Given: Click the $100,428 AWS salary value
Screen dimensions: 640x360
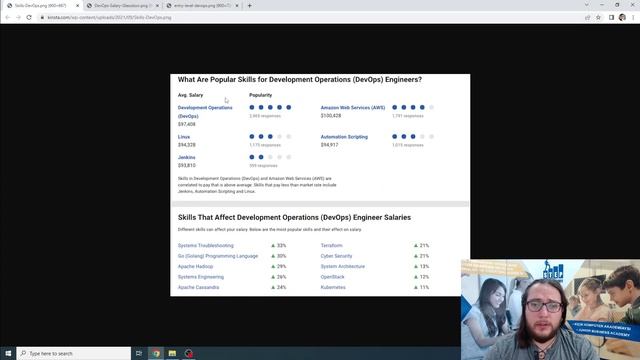Looking at the screenshot, I should [x=331, y=116].
